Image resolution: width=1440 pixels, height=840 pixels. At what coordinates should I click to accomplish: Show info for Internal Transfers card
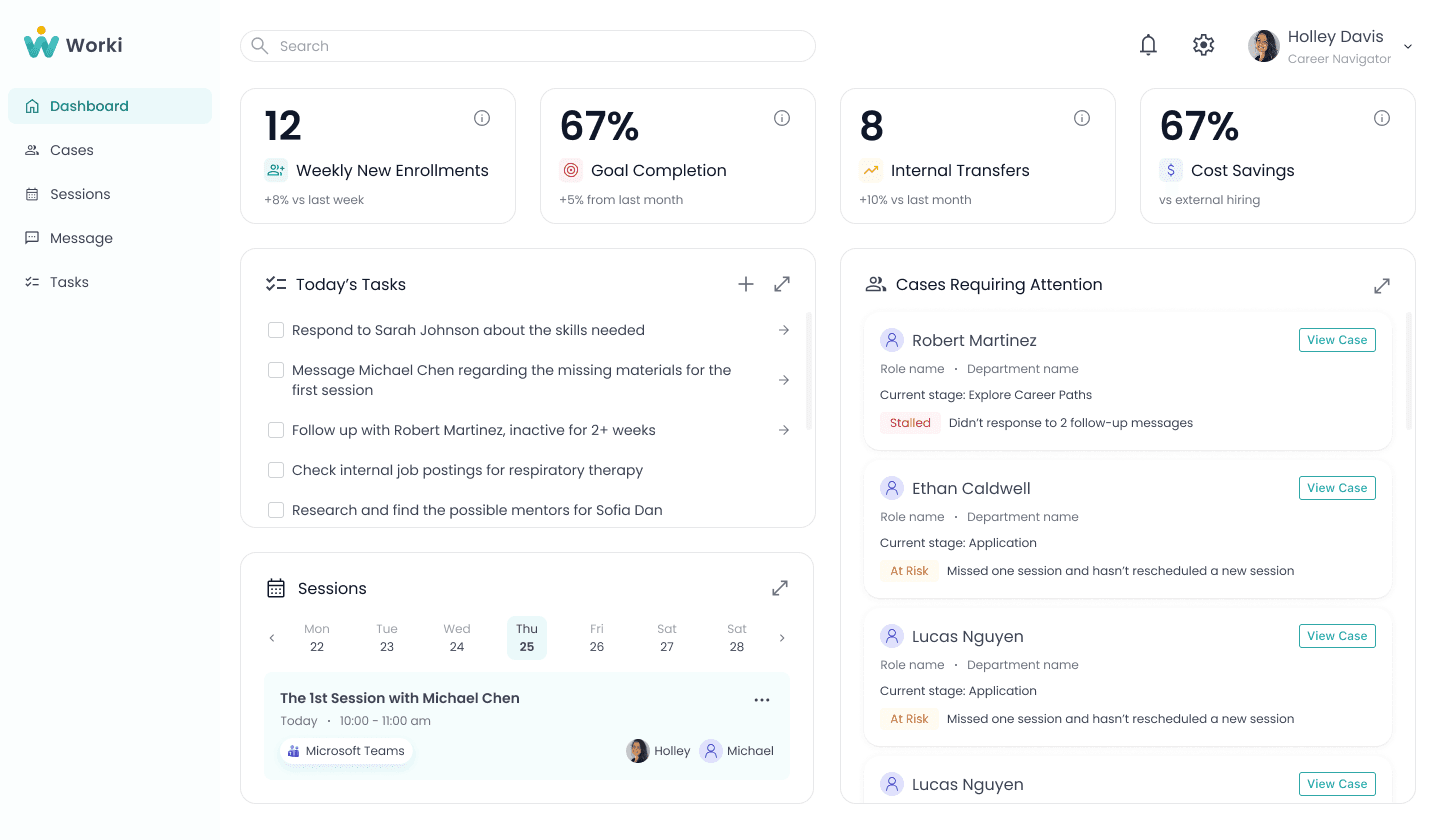[x=1082, y=118]
